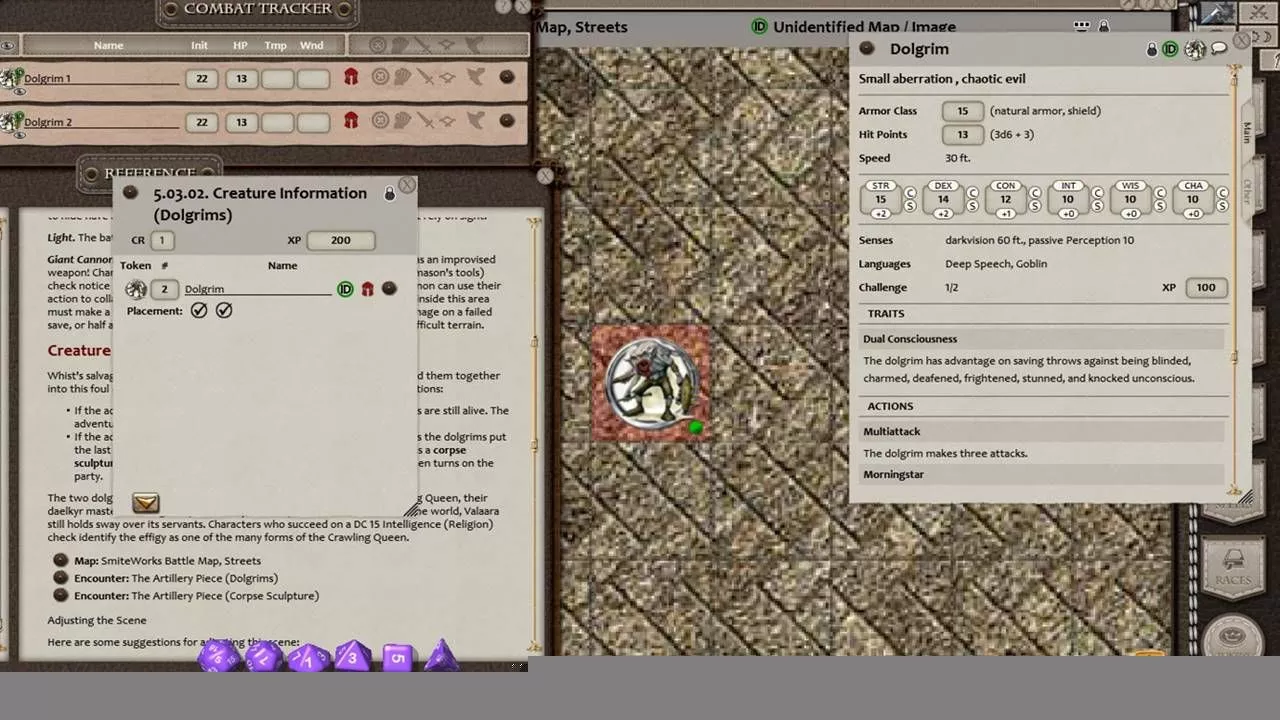This screenshot has height=720, width=1280.
Task: Click the Armor Class value field
Action: [x=963, y=111]
